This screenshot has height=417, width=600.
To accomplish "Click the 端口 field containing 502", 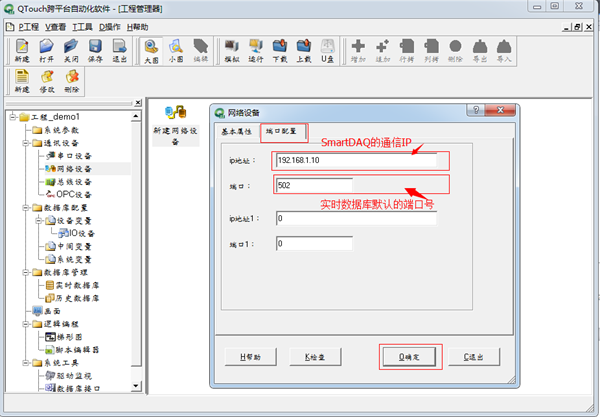I will click(355, 185).
